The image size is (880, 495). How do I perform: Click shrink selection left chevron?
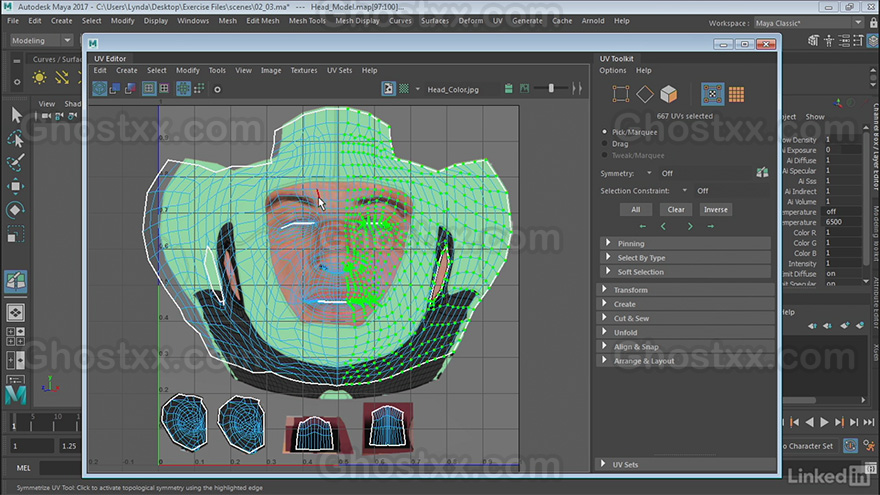(663, 226)
